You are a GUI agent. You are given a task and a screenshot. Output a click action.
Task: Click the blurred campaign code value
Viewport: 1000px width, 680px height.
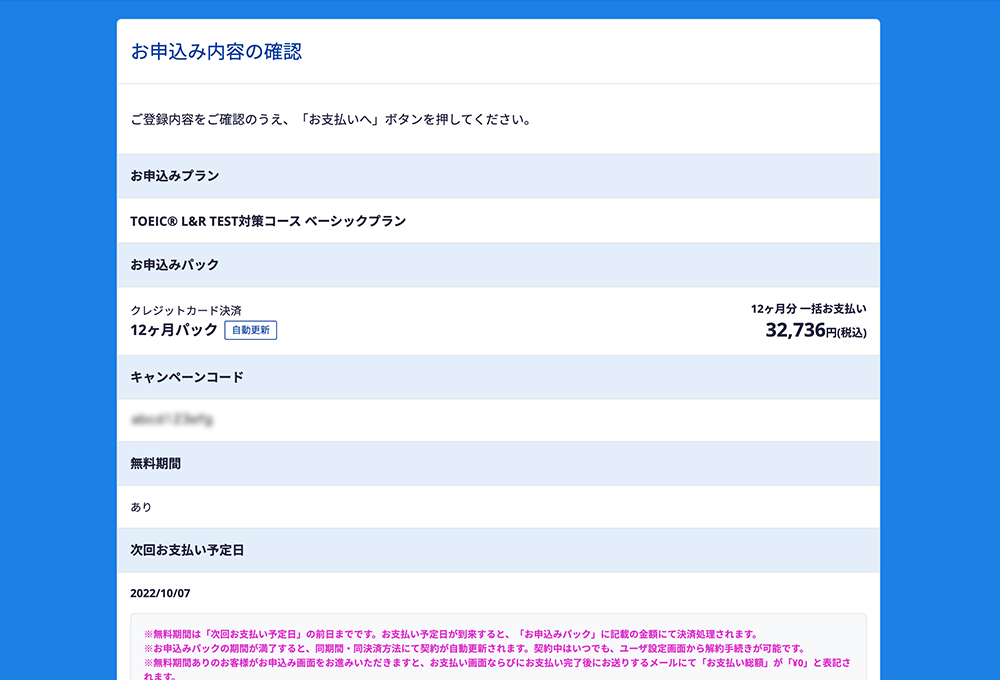click(x=171, y=421)
